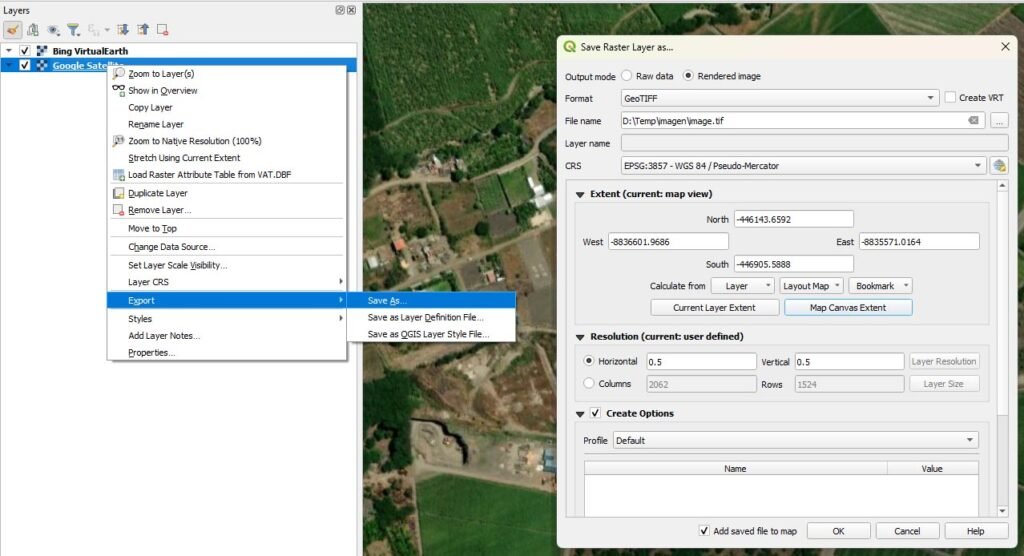Collapse the Extent section
1024x556 pixels.
point(581,194)
